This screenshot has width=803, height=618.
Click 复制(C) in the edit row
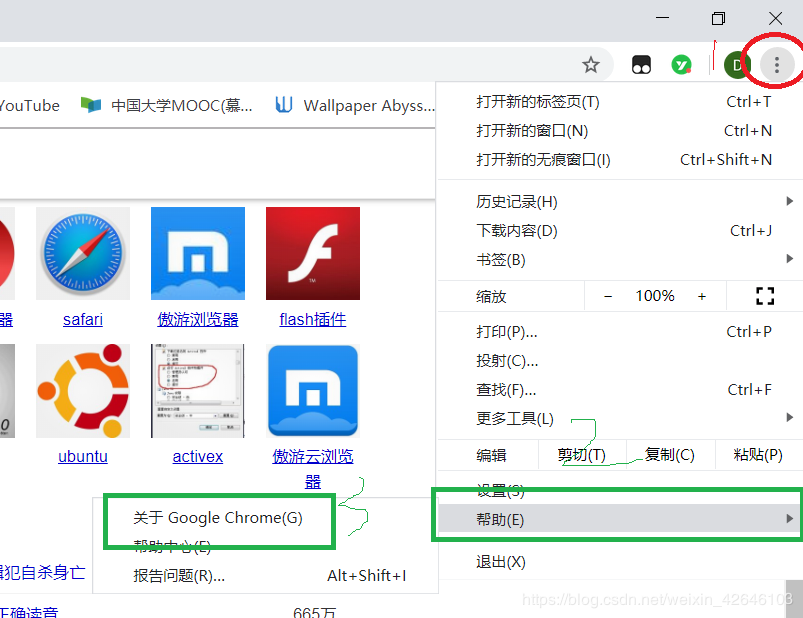tap(670, 455)
